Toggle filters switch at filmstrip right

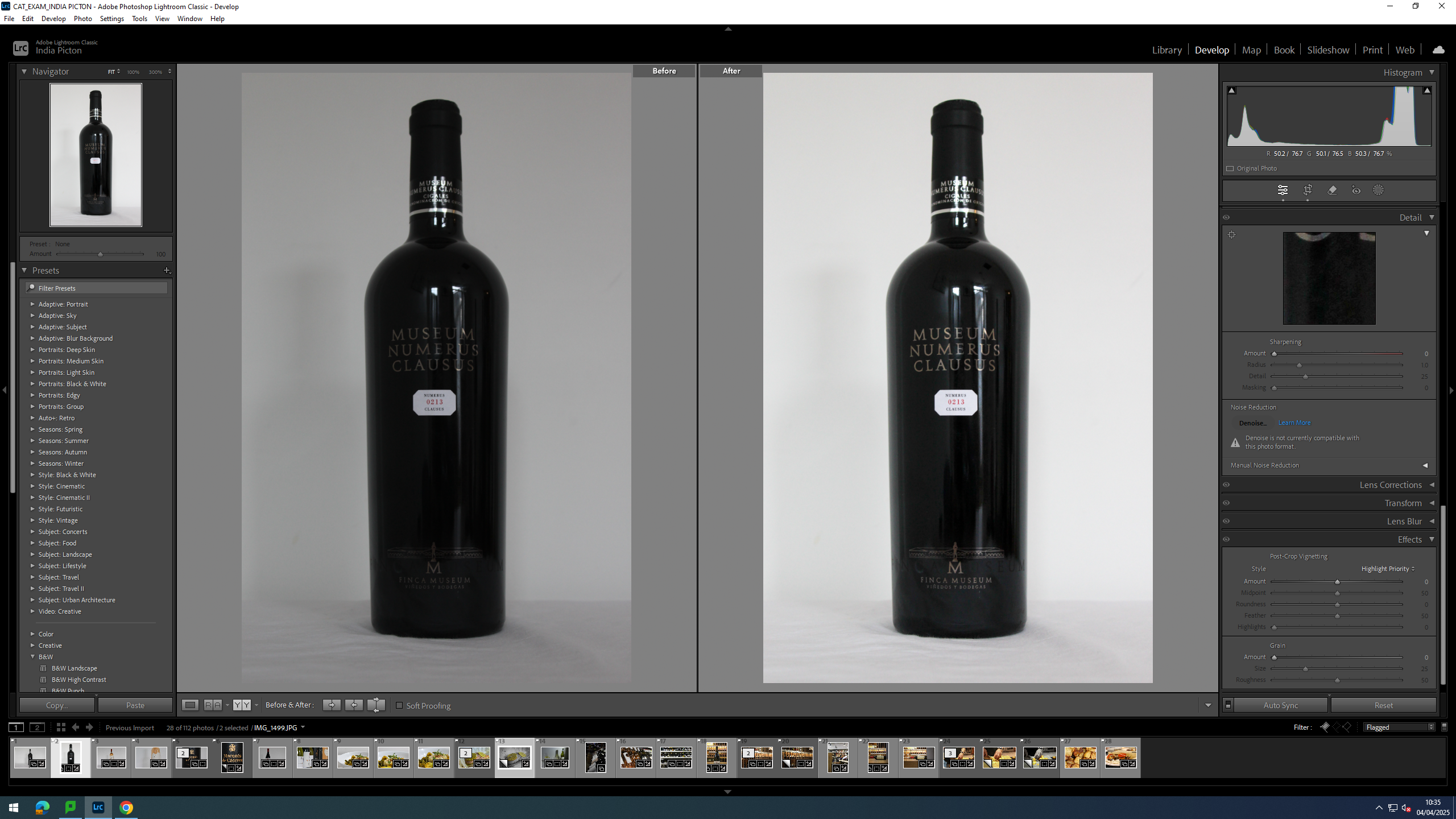point(1444,727)
